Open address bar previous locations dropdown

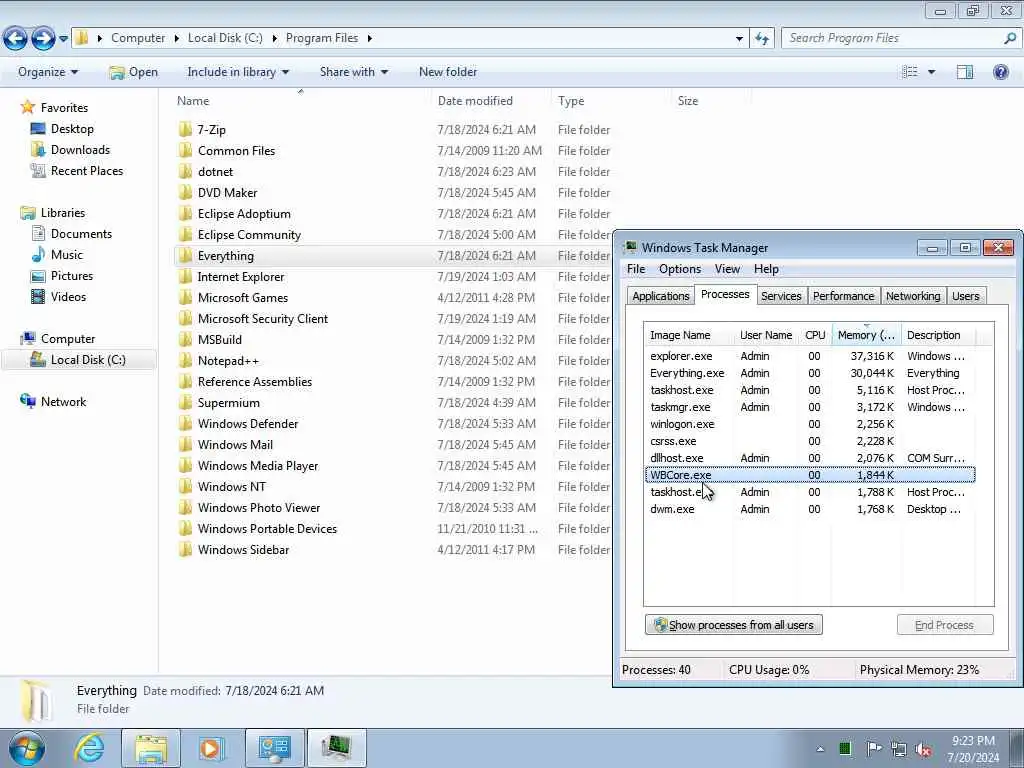coord(739,39)
